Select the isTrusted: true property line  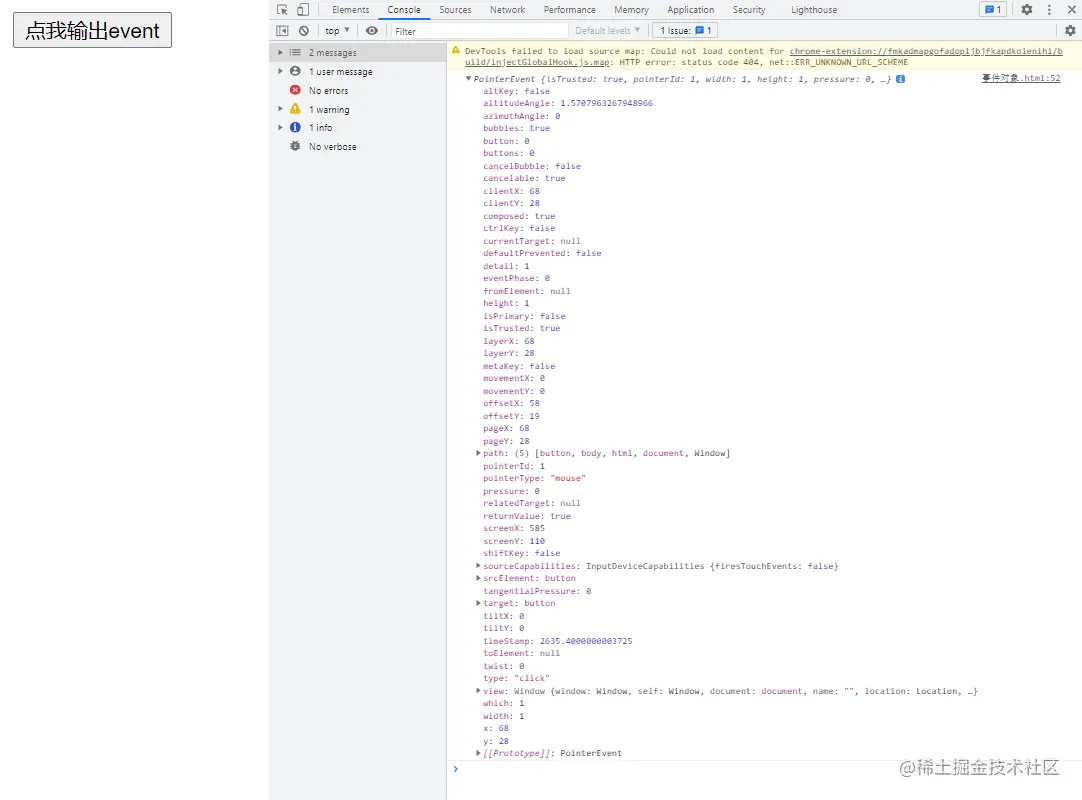tap(522, 328)
